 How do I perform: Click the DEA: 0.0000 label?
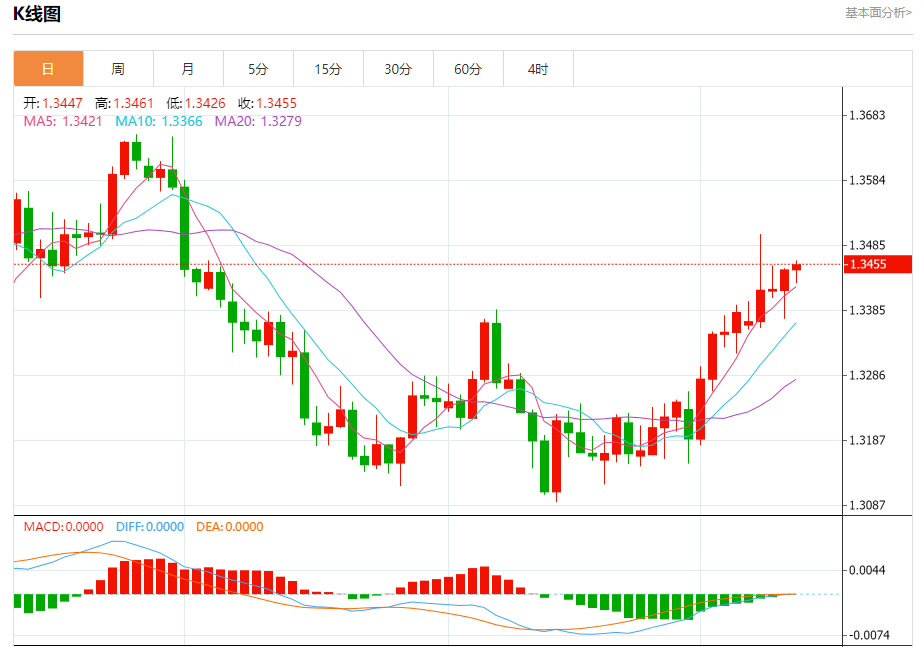click(x=230, y=527)
